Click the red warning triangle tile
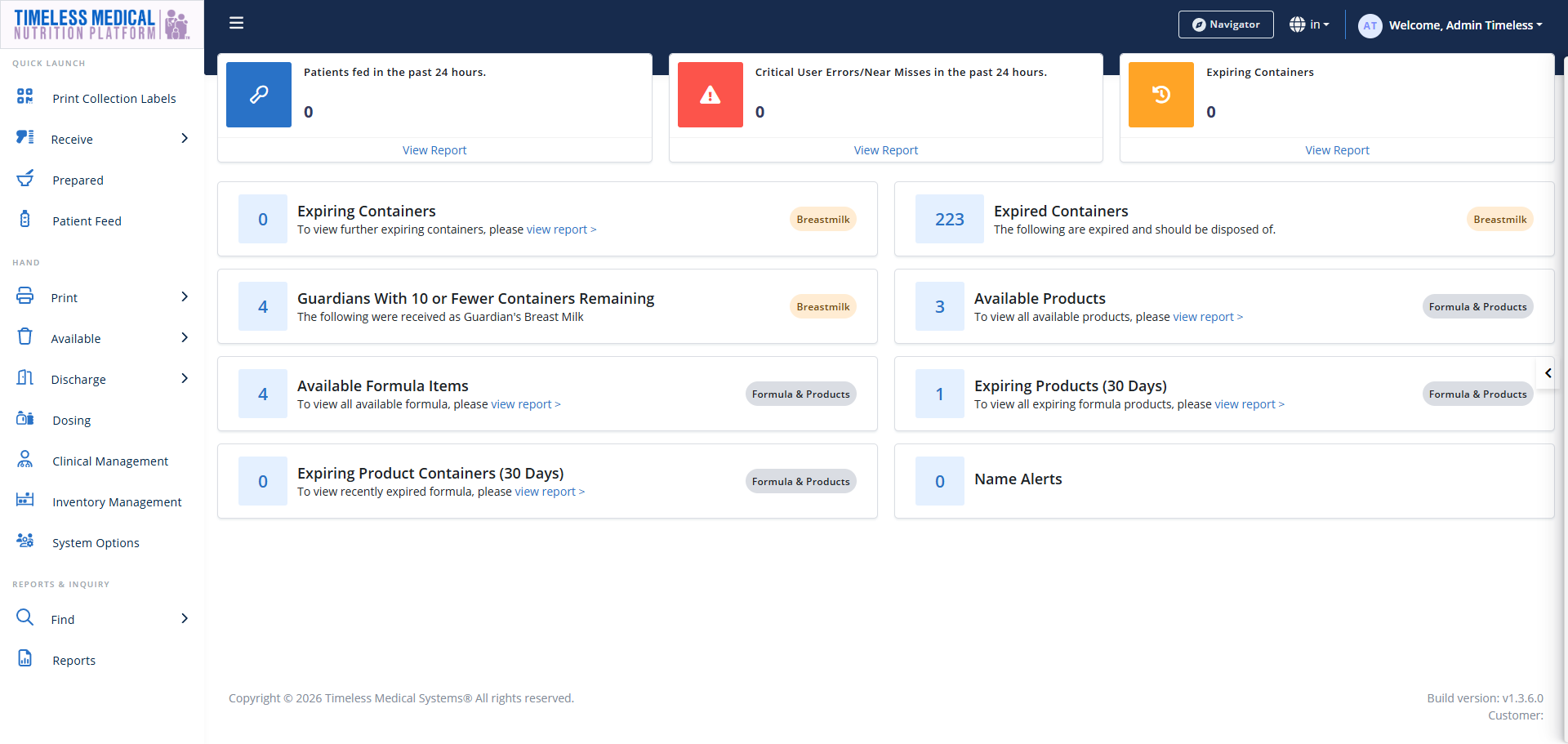Image resolution: width=1568 pixels, height=744 pixels. [x=710, y=95]
